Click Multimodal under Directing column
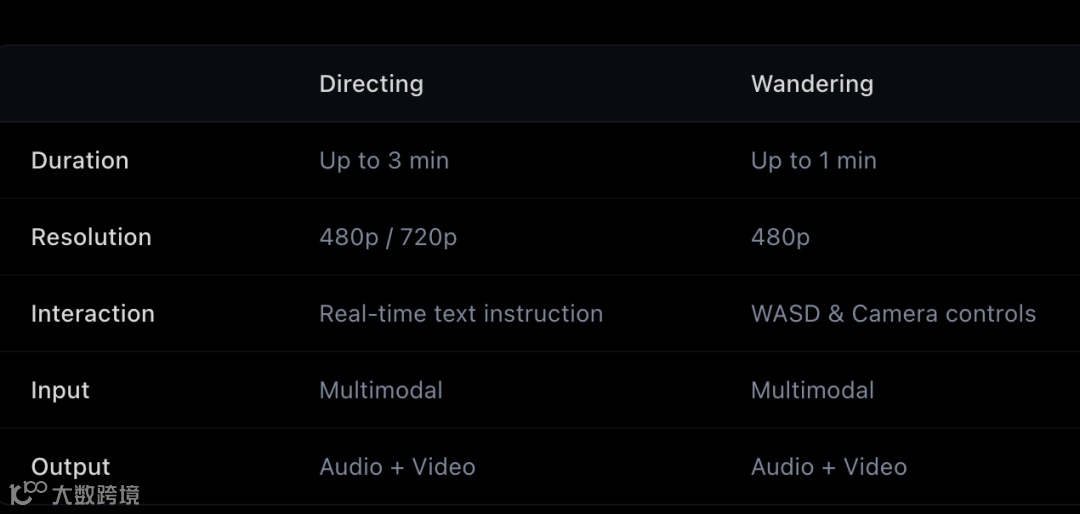Image resolution: width=1080 pixels, height=514 pixels. click(381, 391)
